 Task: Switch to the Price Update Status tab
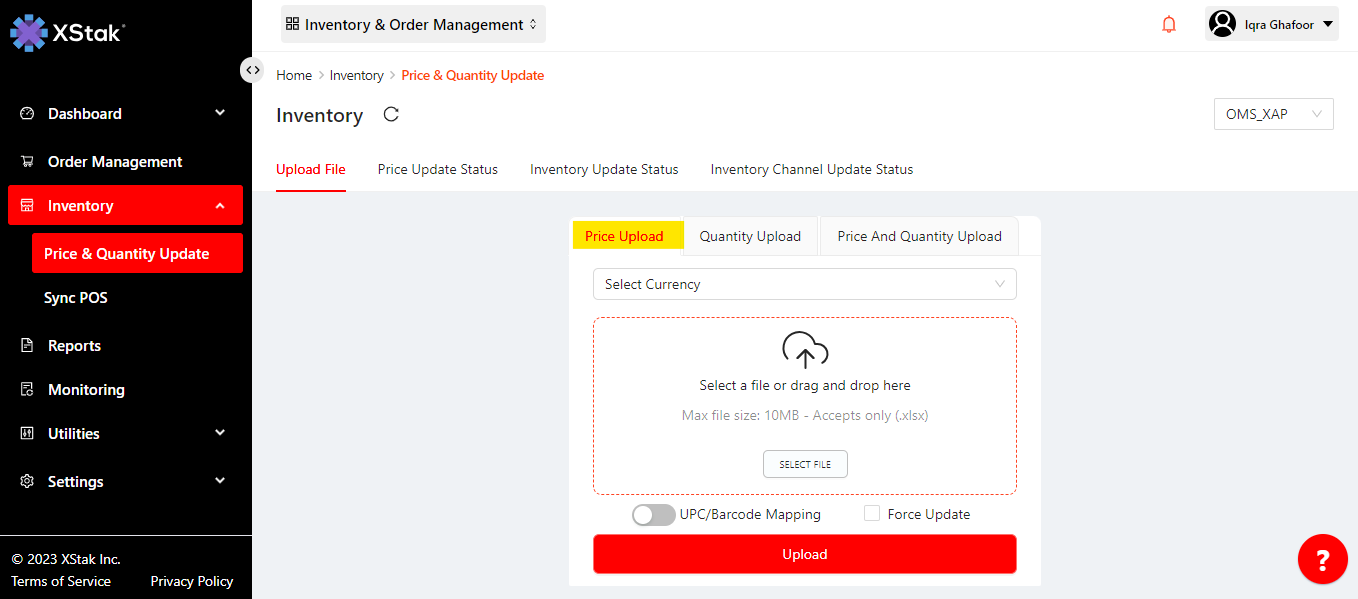[437, 170]
